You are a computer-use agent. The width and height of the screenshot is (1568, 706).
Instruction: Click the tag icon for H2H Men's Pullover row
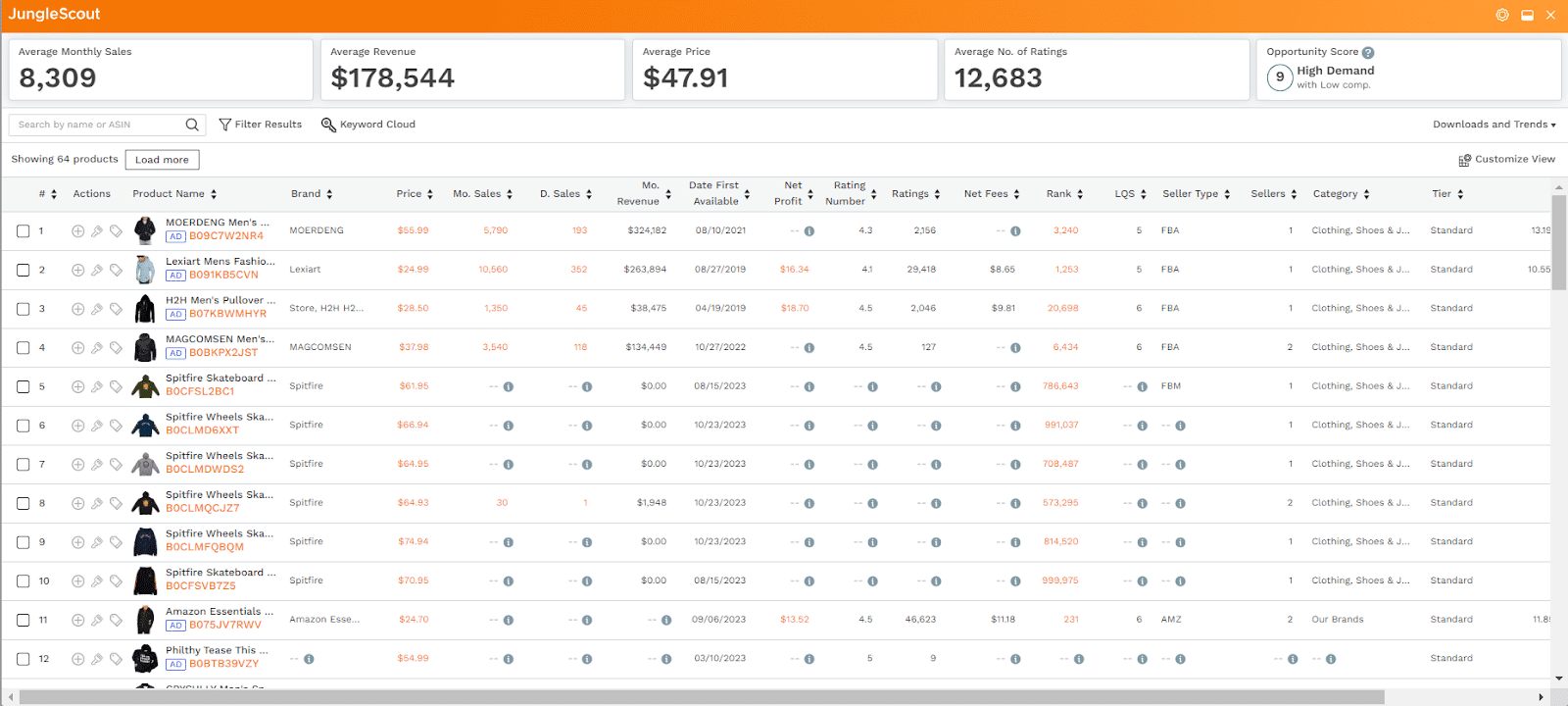(x=116, y=309)
